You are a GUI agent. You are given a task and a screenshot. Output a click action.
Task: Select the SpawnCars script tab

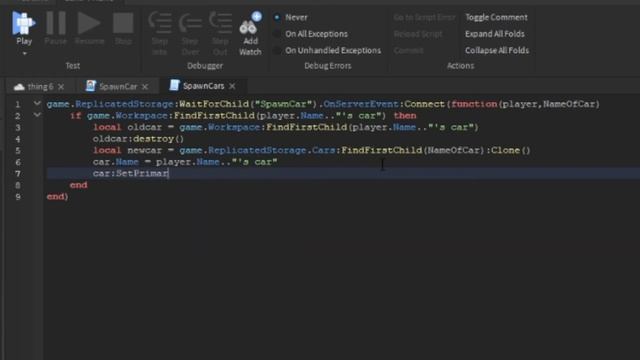point(203,86)
